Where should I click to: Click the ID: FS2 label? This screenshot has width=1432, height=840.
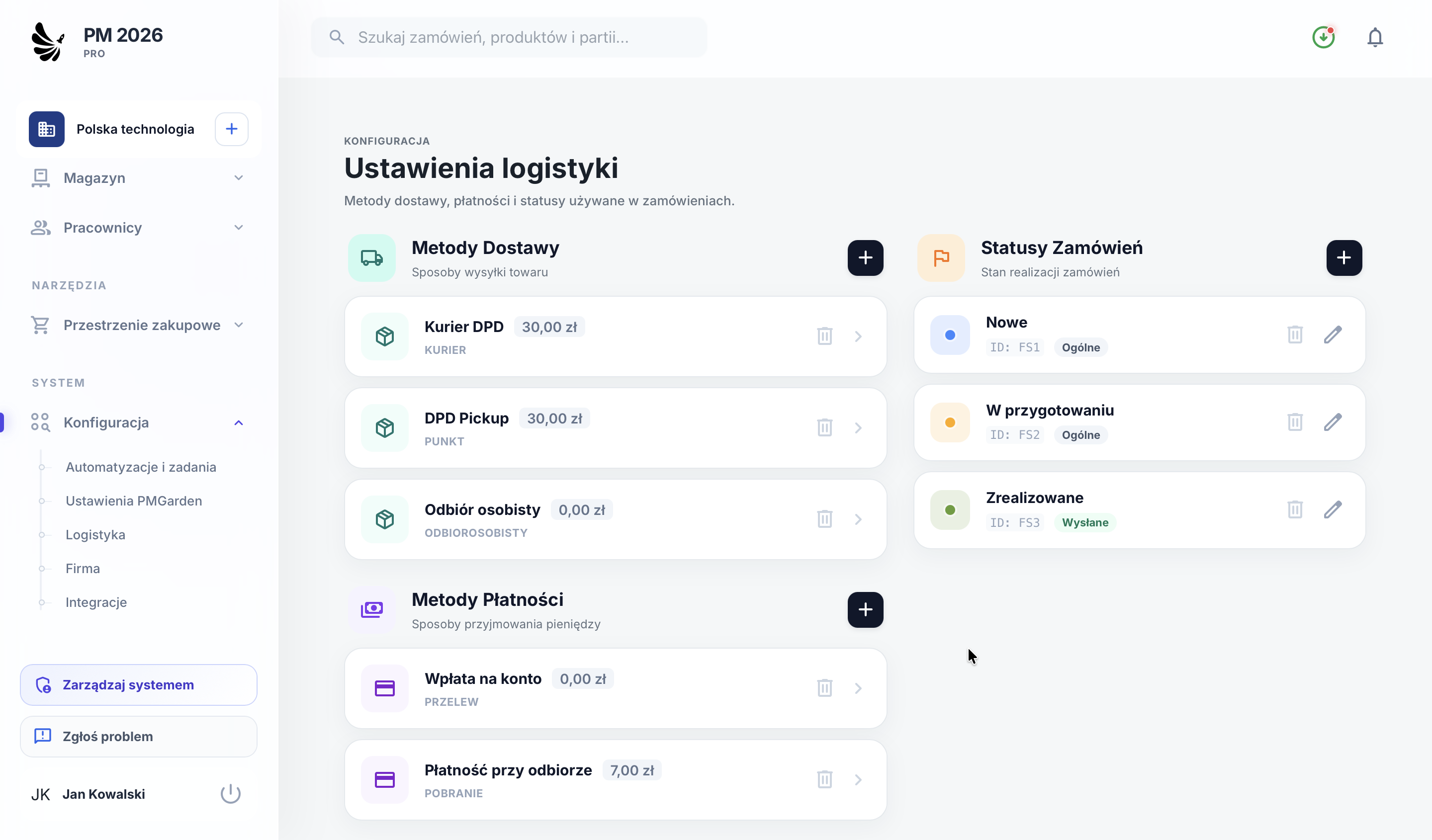[x=1014, y=435]
